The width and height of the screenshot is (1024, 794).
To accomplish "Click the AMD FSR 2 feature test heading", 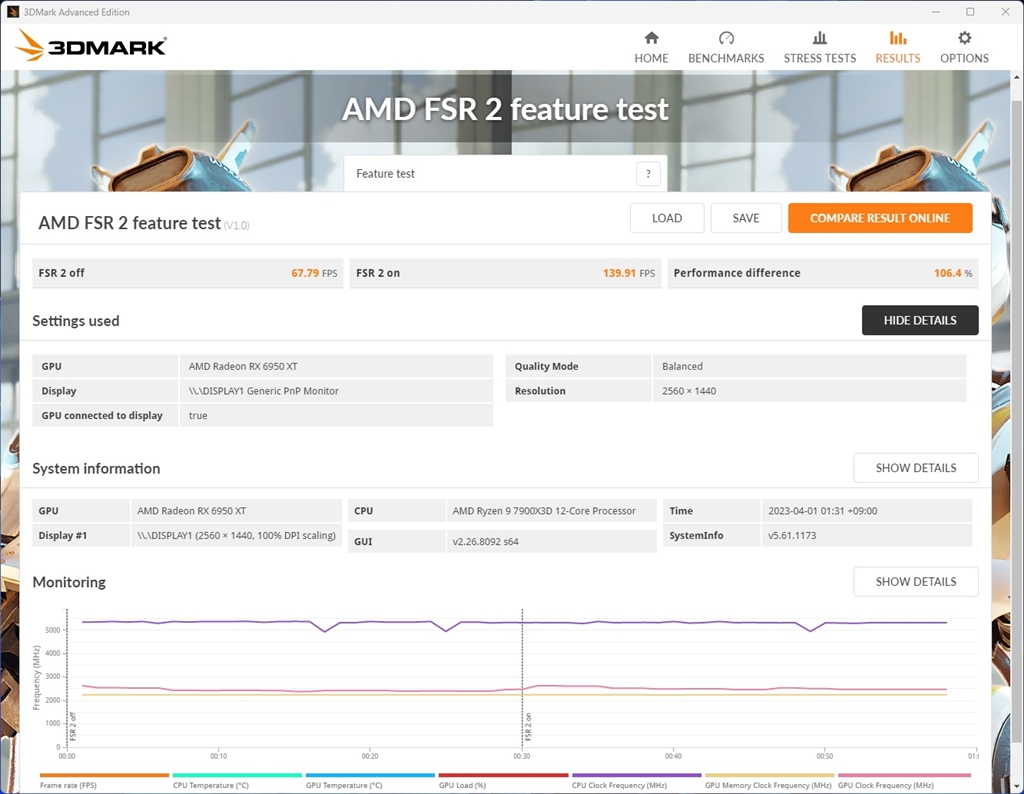I will click(129, 223).
